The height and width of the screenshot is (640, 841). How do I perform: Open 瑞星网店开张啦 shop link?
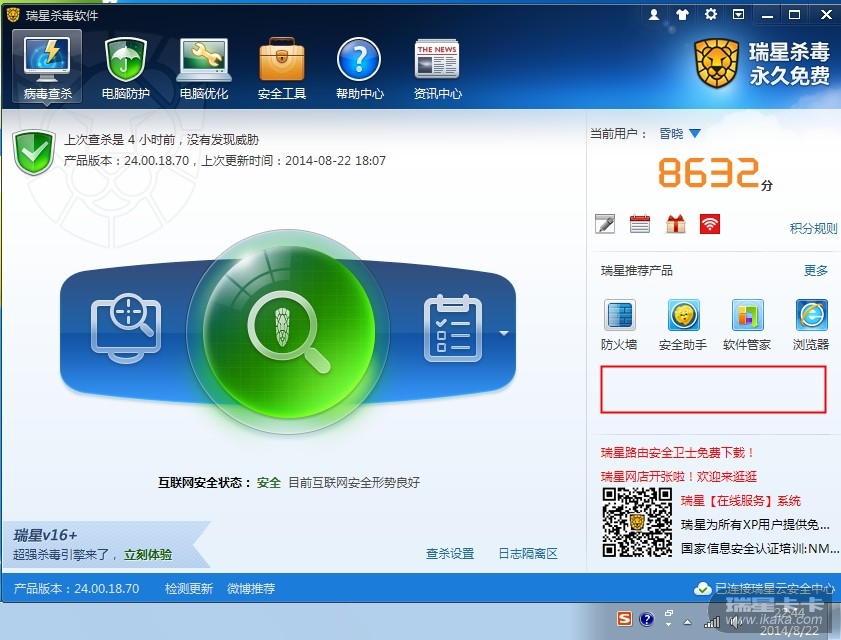(678, 476)
